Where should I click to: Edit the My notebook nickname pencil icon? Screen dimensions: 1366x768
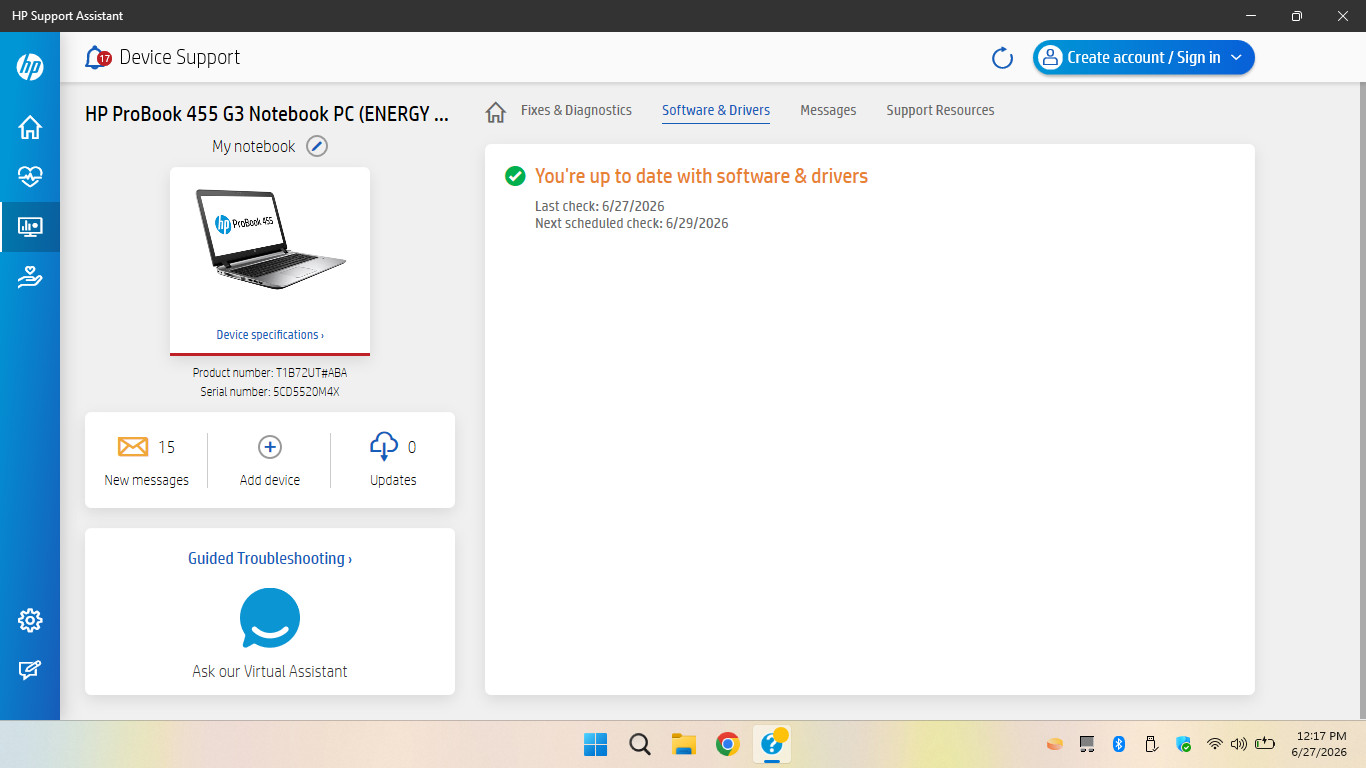tap(317, 146)
